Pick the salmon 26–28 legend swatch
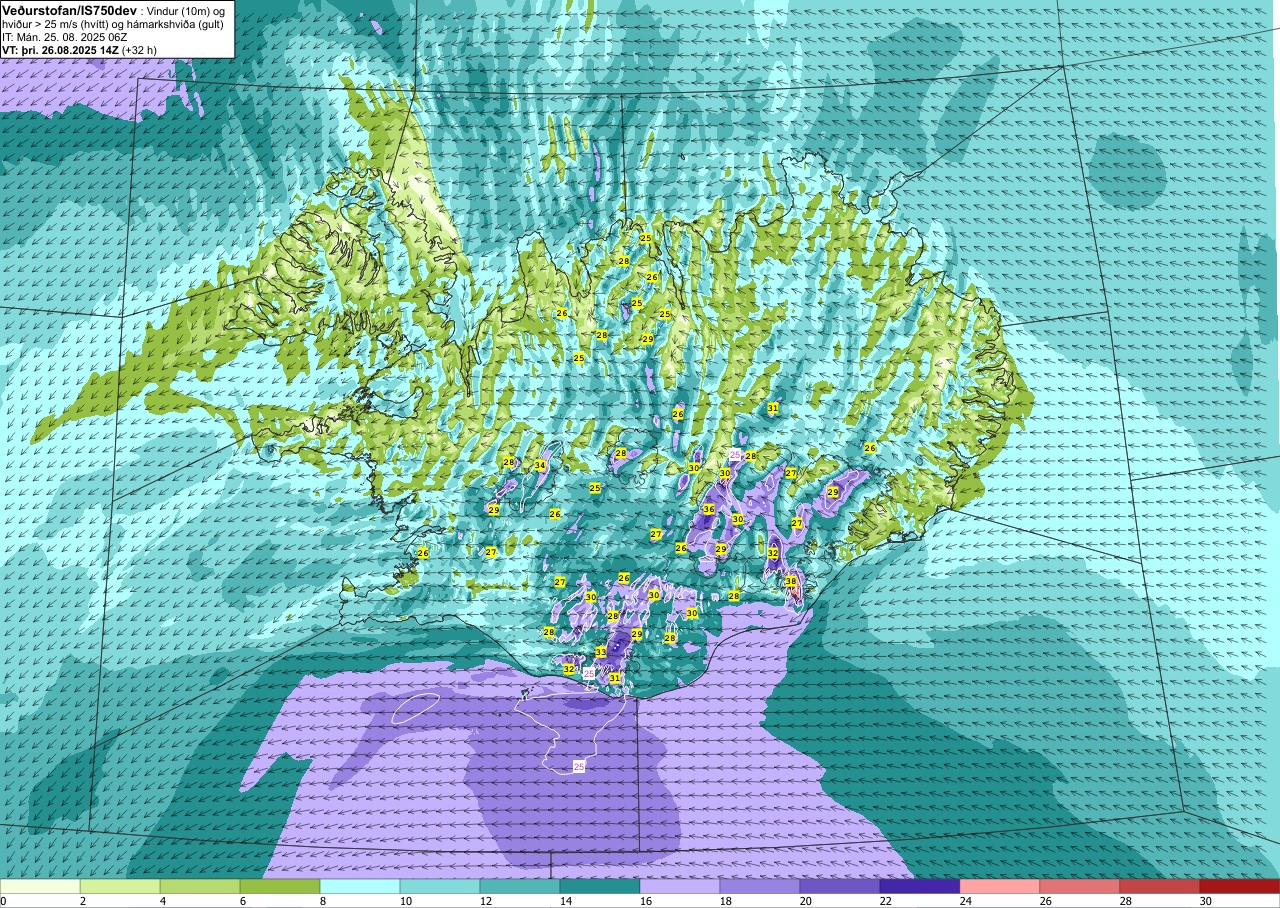This screenshot has width=1280, height=908. coord(1080,886)
